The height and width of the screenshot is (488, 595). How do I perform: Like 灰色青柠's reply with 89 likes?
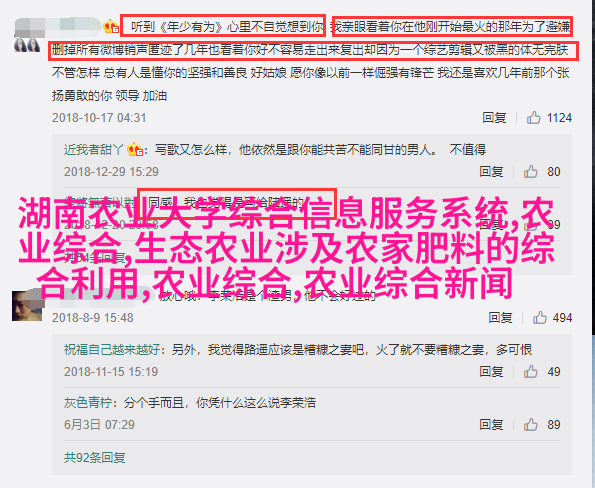point(530,425)
